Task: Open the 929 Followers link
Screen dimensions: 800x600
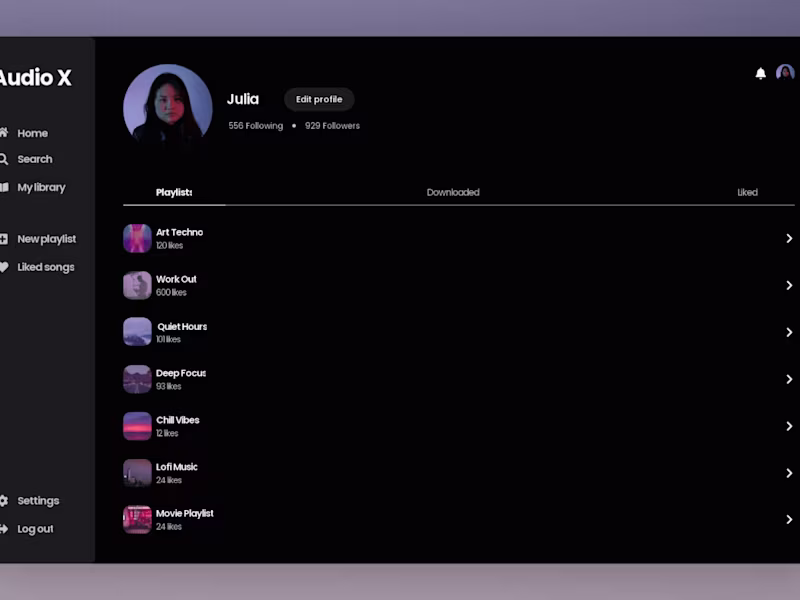Action: tap(332, 126)
